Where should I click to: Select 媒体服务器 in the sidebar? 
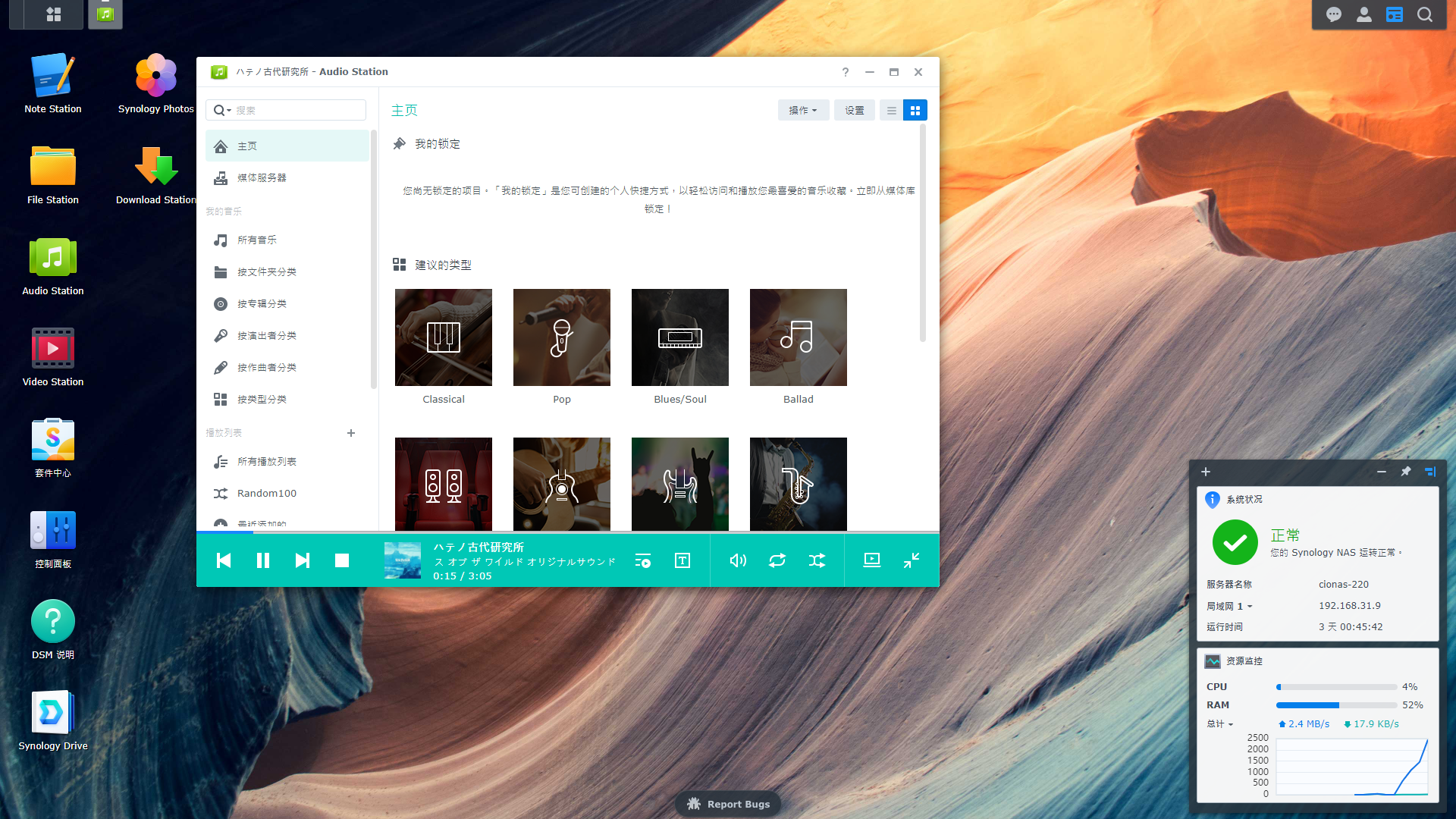(x=262, y=178)
